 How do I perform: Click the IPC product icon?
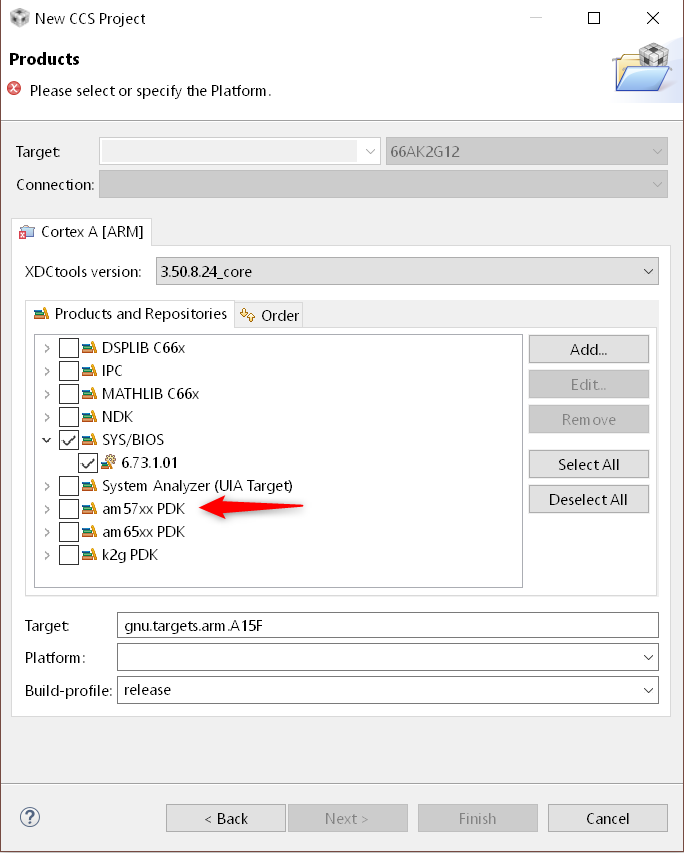coord(89,371)
